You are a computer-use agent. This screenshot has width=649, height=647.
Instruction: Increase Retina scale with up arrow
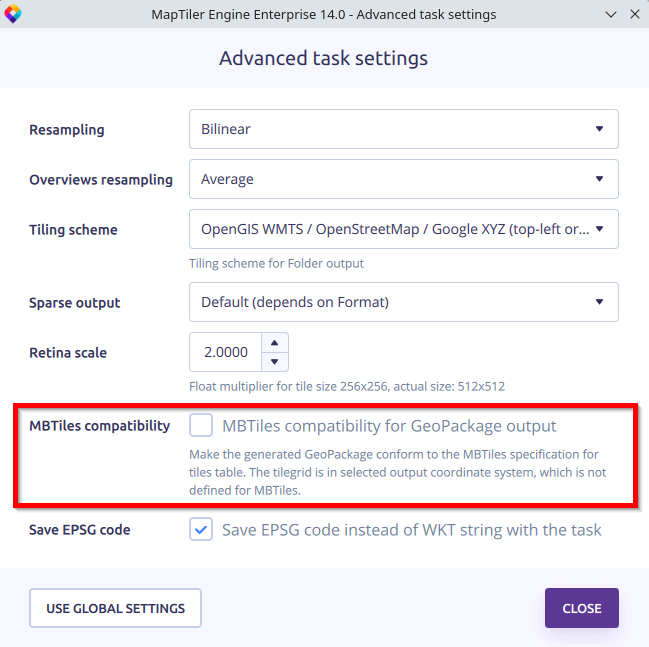pos(275,343)
